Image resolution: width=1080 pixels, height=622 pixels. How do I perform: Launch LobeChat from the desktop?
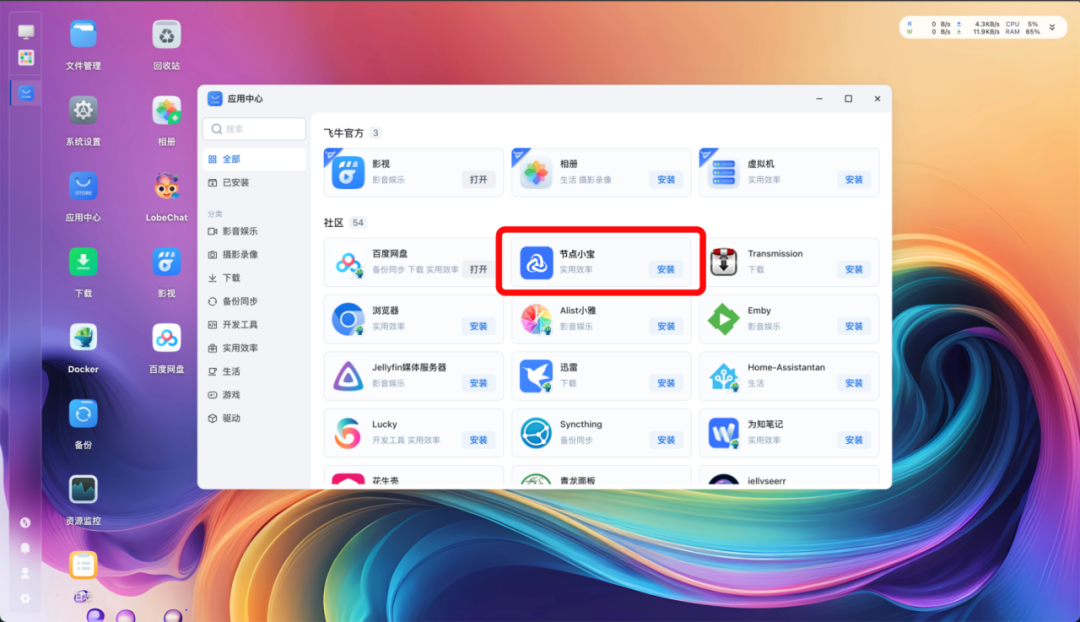click(167, 187)
